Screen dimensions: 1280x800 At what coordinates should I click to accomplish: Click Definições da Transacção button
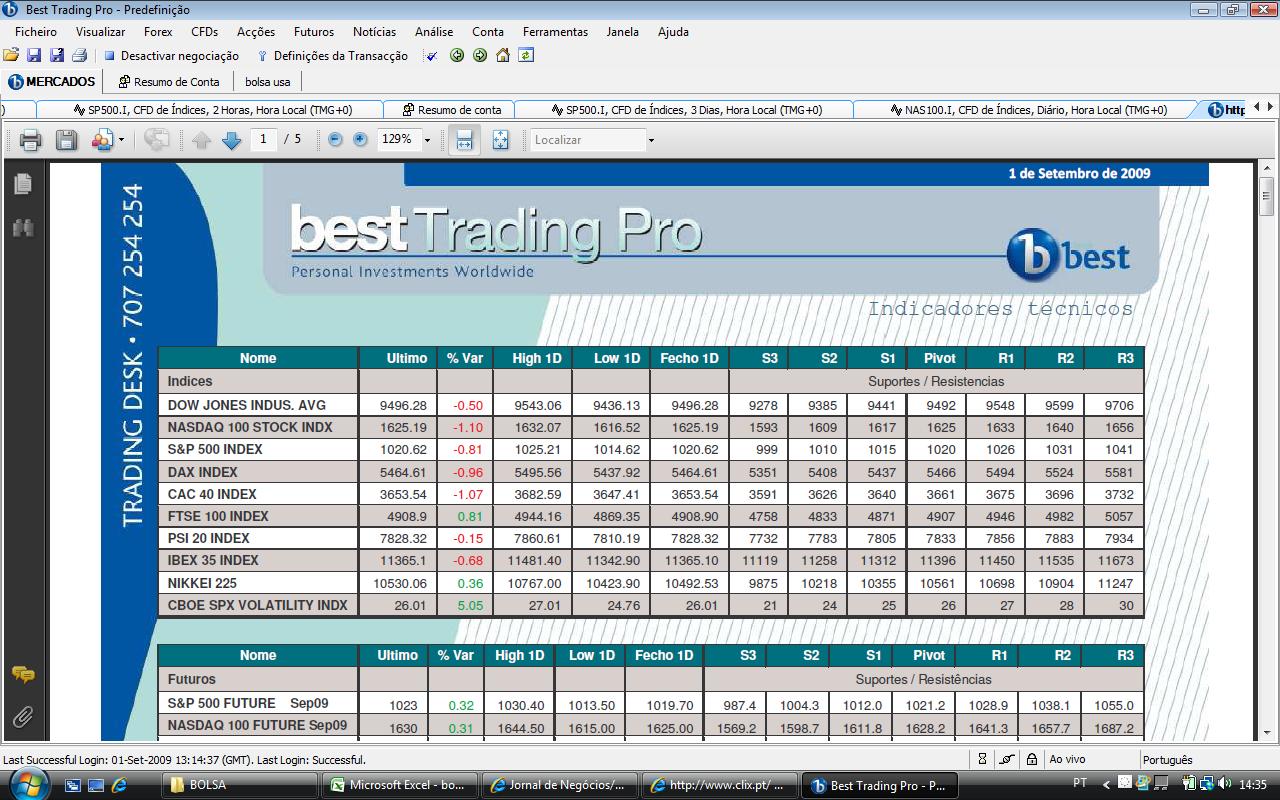point(332,56)
